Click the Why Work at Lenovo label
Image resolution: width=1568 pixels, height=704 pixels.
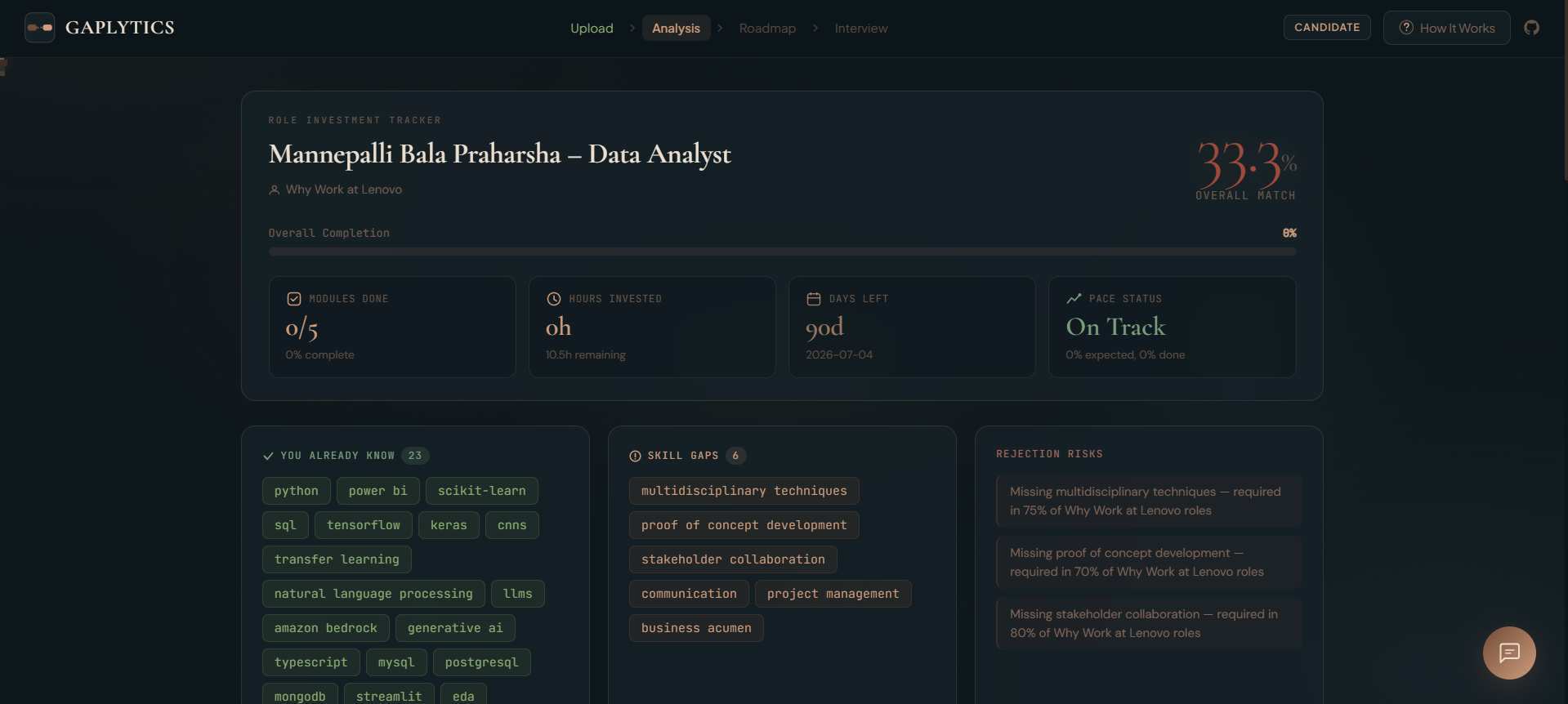[344, 189]
